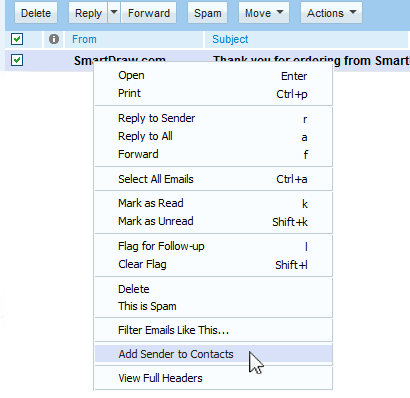Click the Spam toolbar button

(208, 13)
